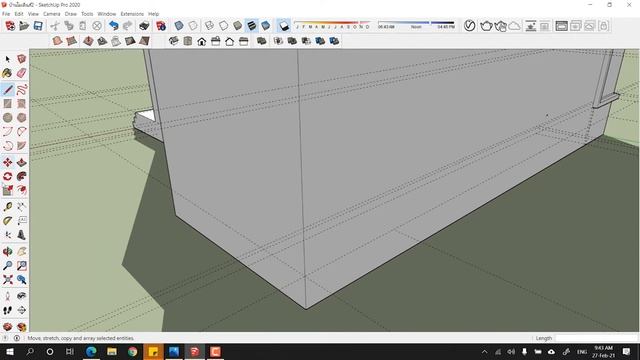The width and height of the screenshot is (640, 360).
Task: Select the Rotate tool
Action: [8, 176]
